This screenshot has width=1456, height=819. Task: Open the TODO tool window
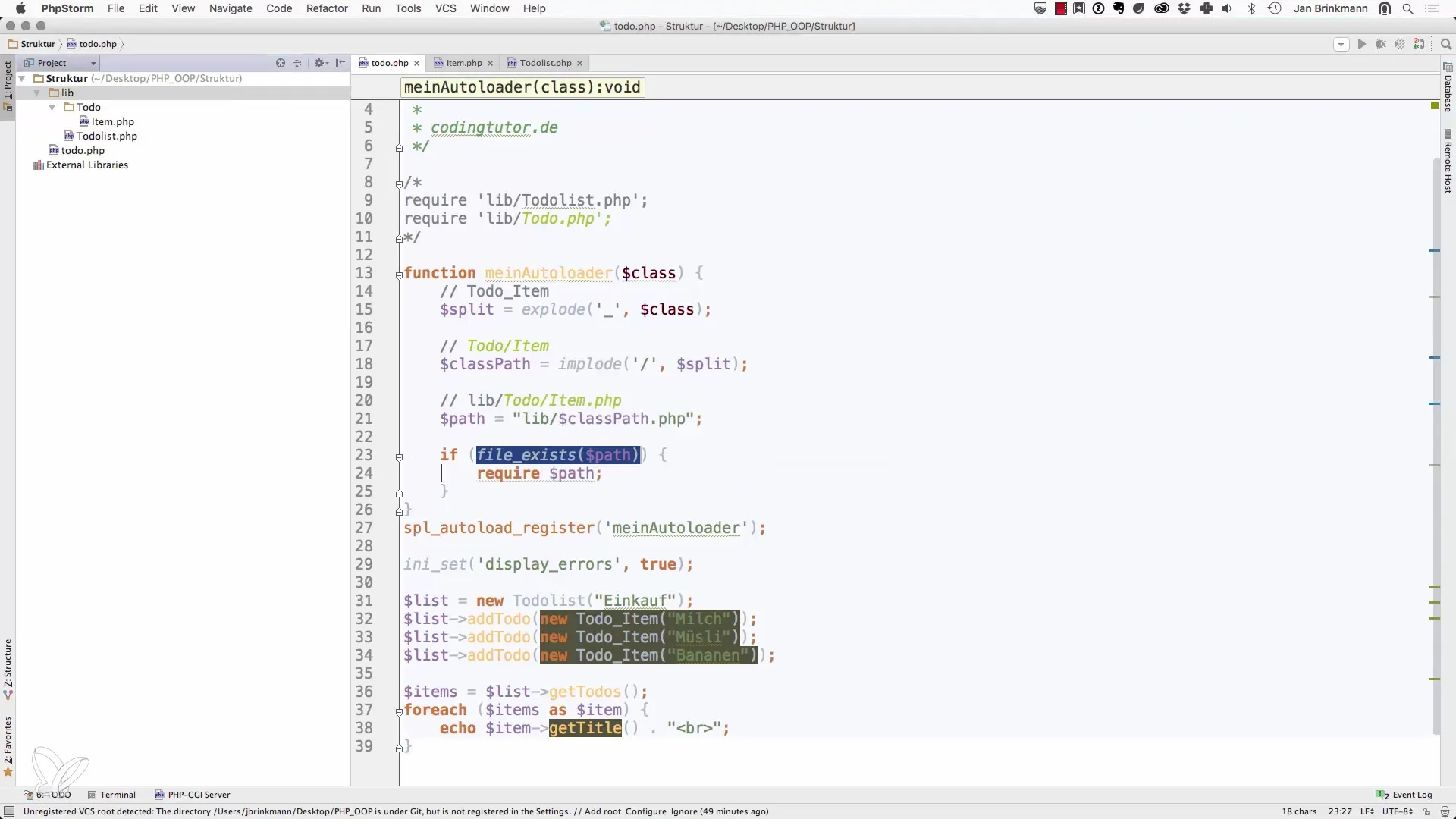pos(47,795)
